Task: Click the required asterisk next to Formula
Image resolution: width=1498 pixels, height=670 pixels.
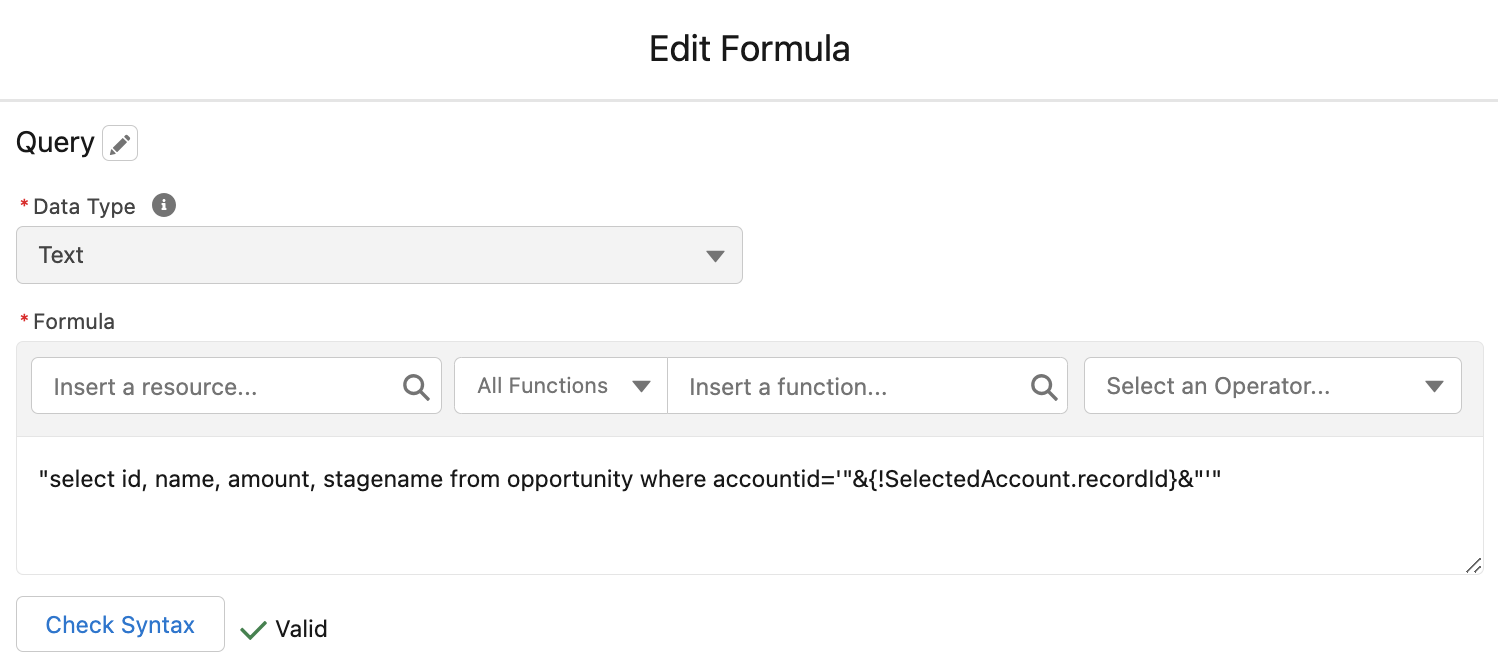Action: [x=24, y=321]
